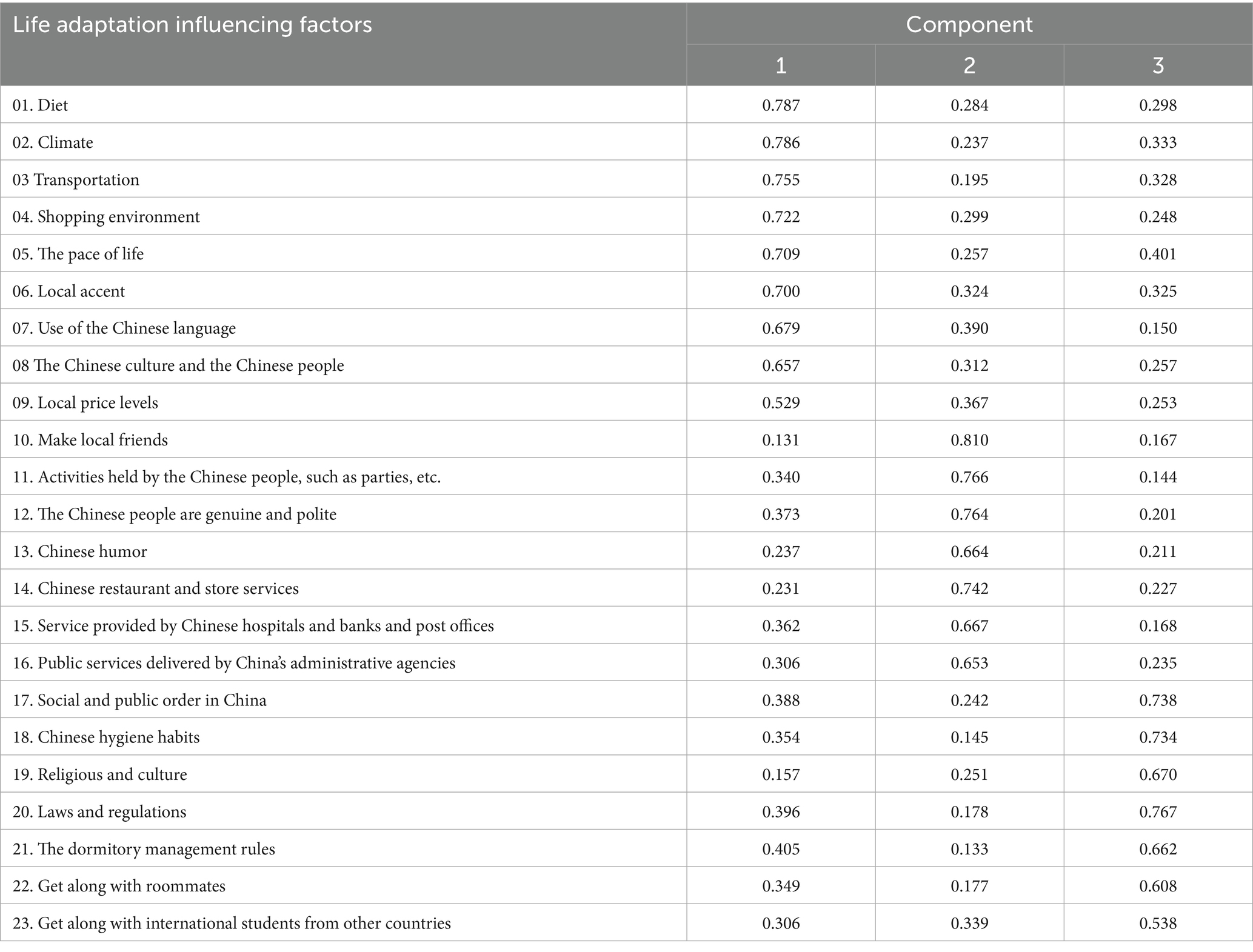This screenshot has height=952, width=1253.
Task: Click the "05. The pace of life" label
Action: (x=78, y=254)
